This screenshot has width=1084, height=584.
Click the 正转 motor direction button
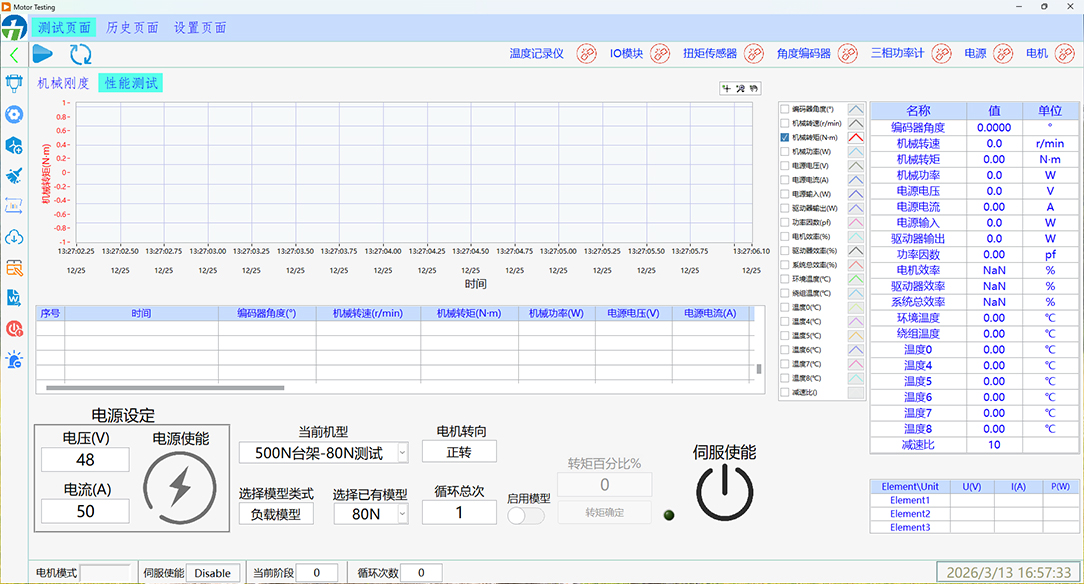click(459, 452)
